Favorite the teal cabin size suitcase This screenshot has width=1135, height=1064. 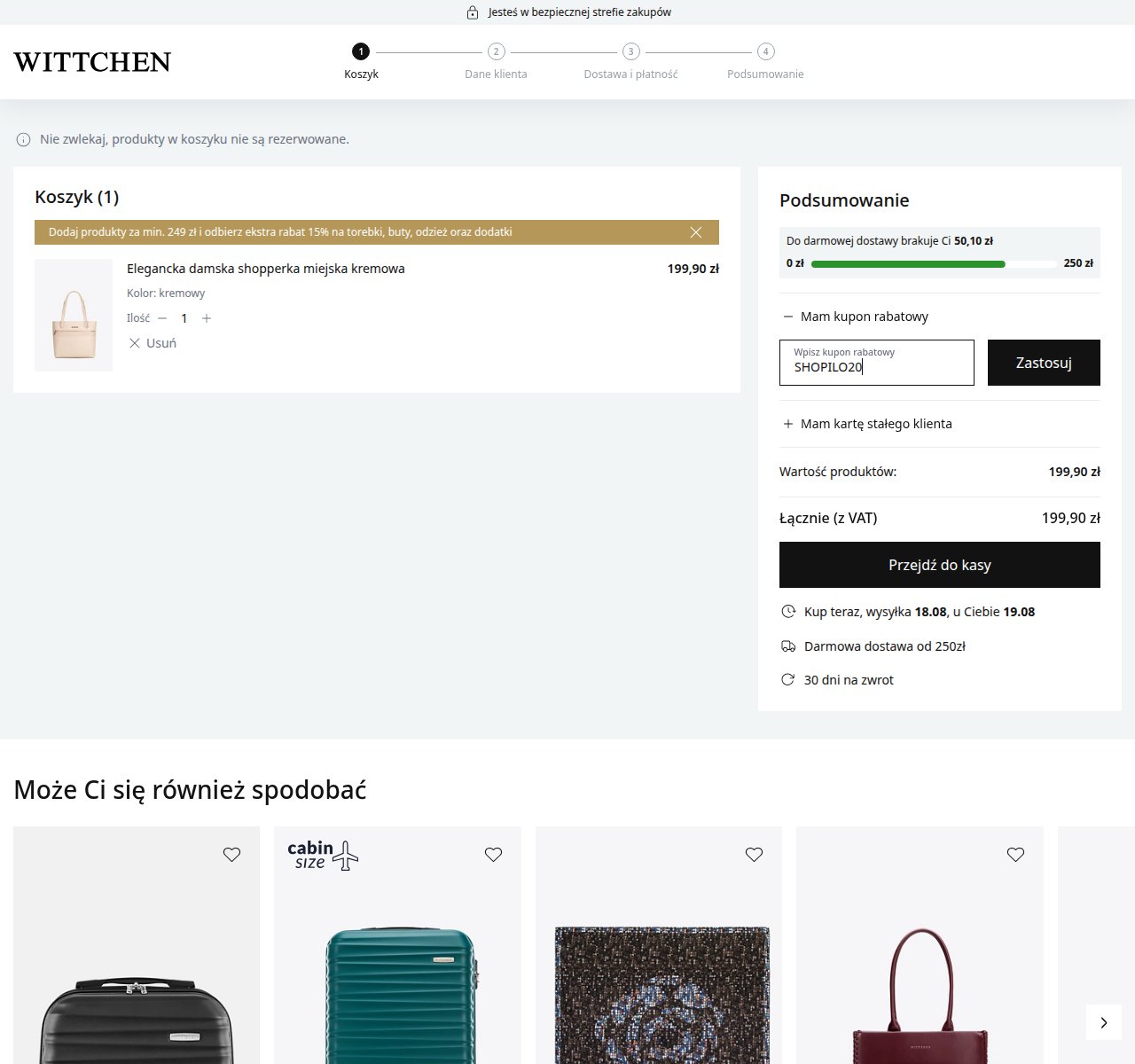point(493,855)
